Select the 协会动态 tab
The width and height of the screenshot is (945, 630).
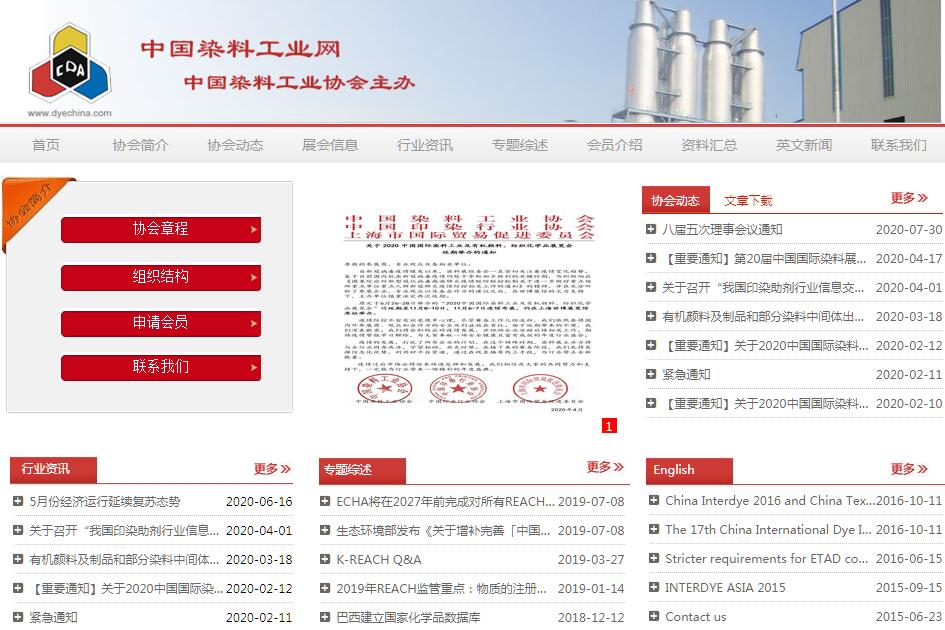pyautogui.click(x=675, y=200)
